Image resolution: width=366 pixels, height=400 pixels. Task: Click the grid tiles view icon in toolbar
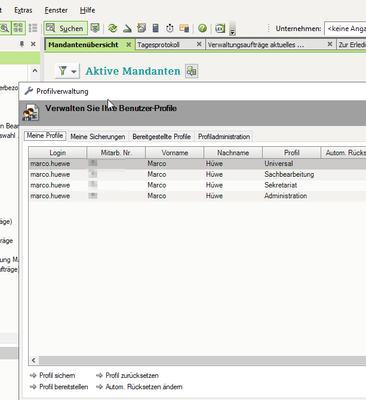click(x=18, y=28)
